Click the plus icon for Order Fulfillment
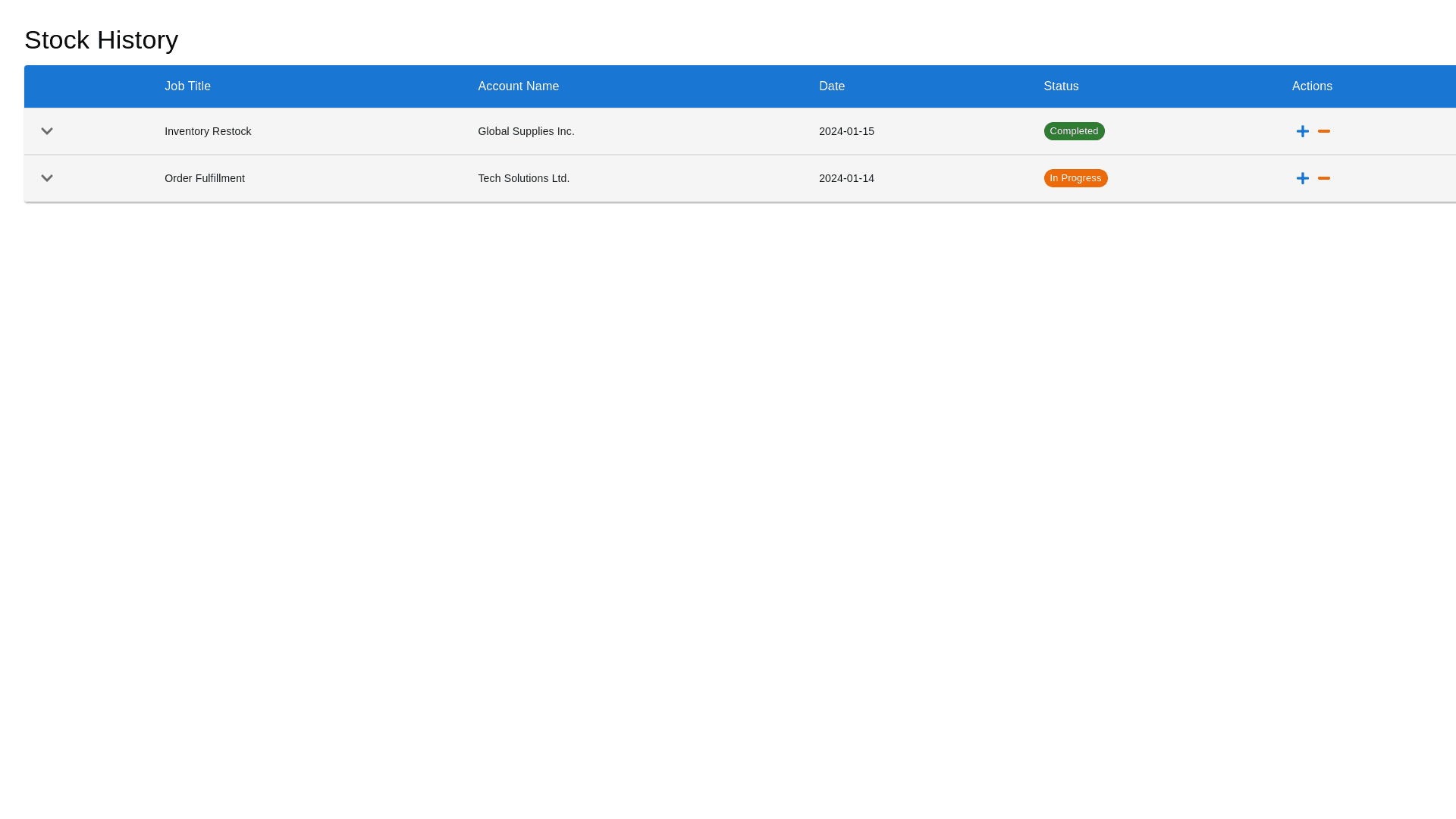Image resolution: width=1456 pixels, height=819 pixels. point(1302,178)
